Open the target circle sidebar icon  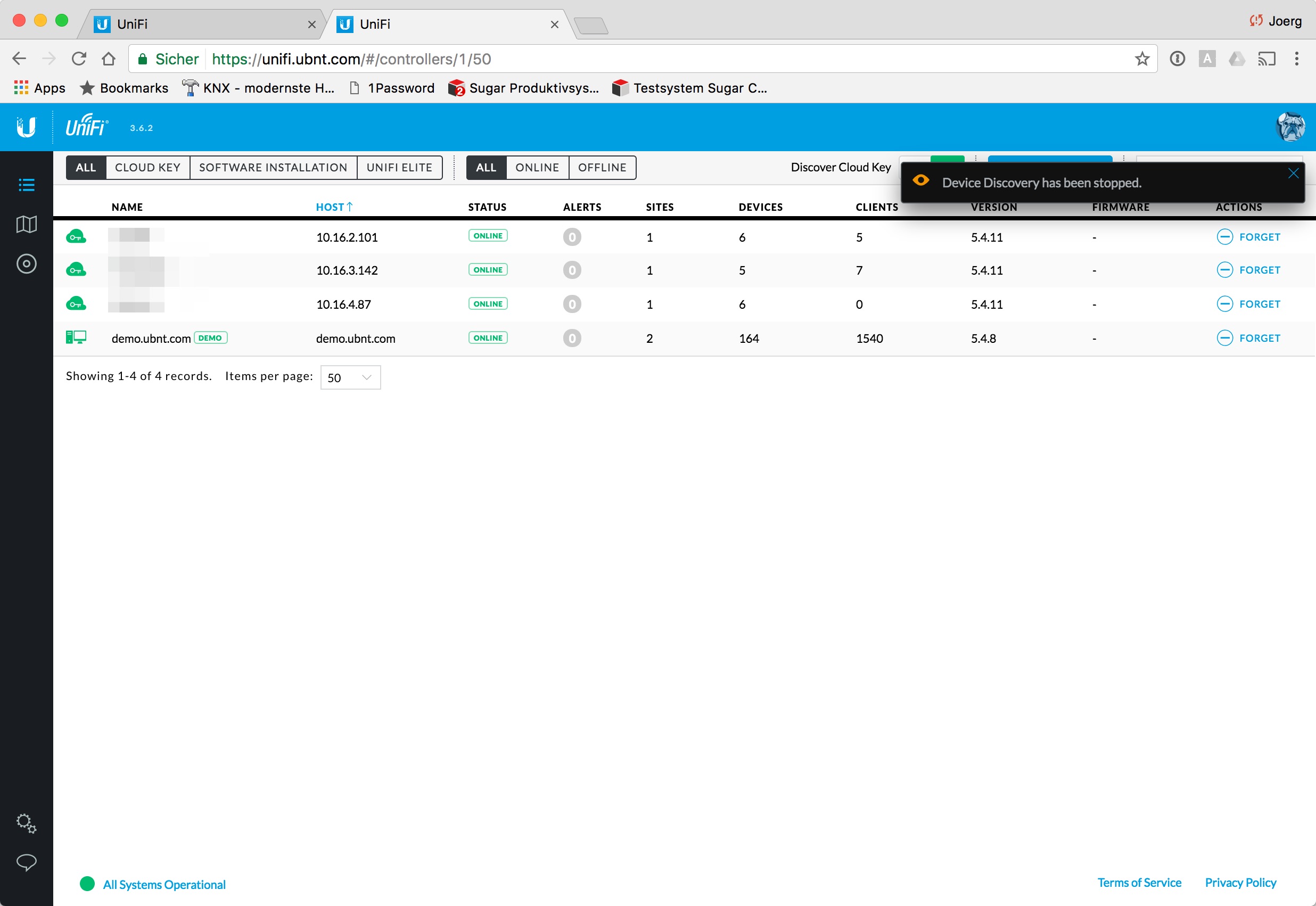[x=26, y=263]
